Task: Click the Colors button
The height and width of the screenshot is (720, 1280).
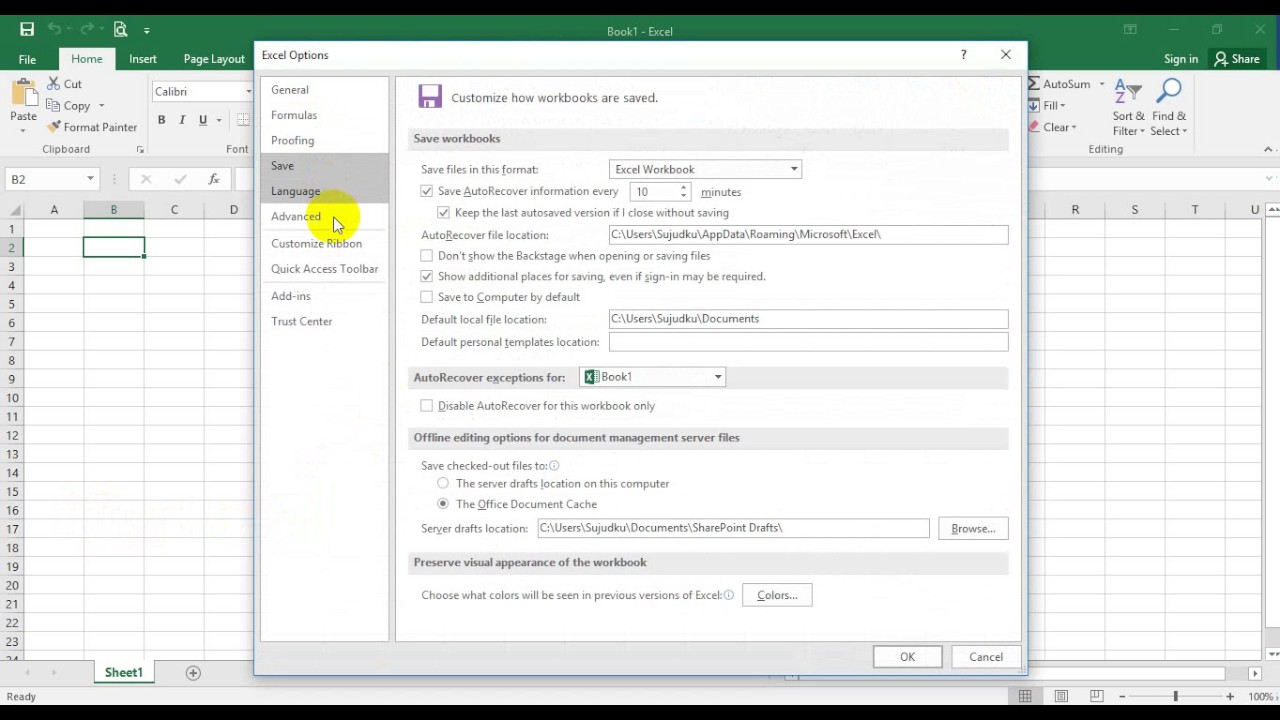Action: tap(777, 595)
